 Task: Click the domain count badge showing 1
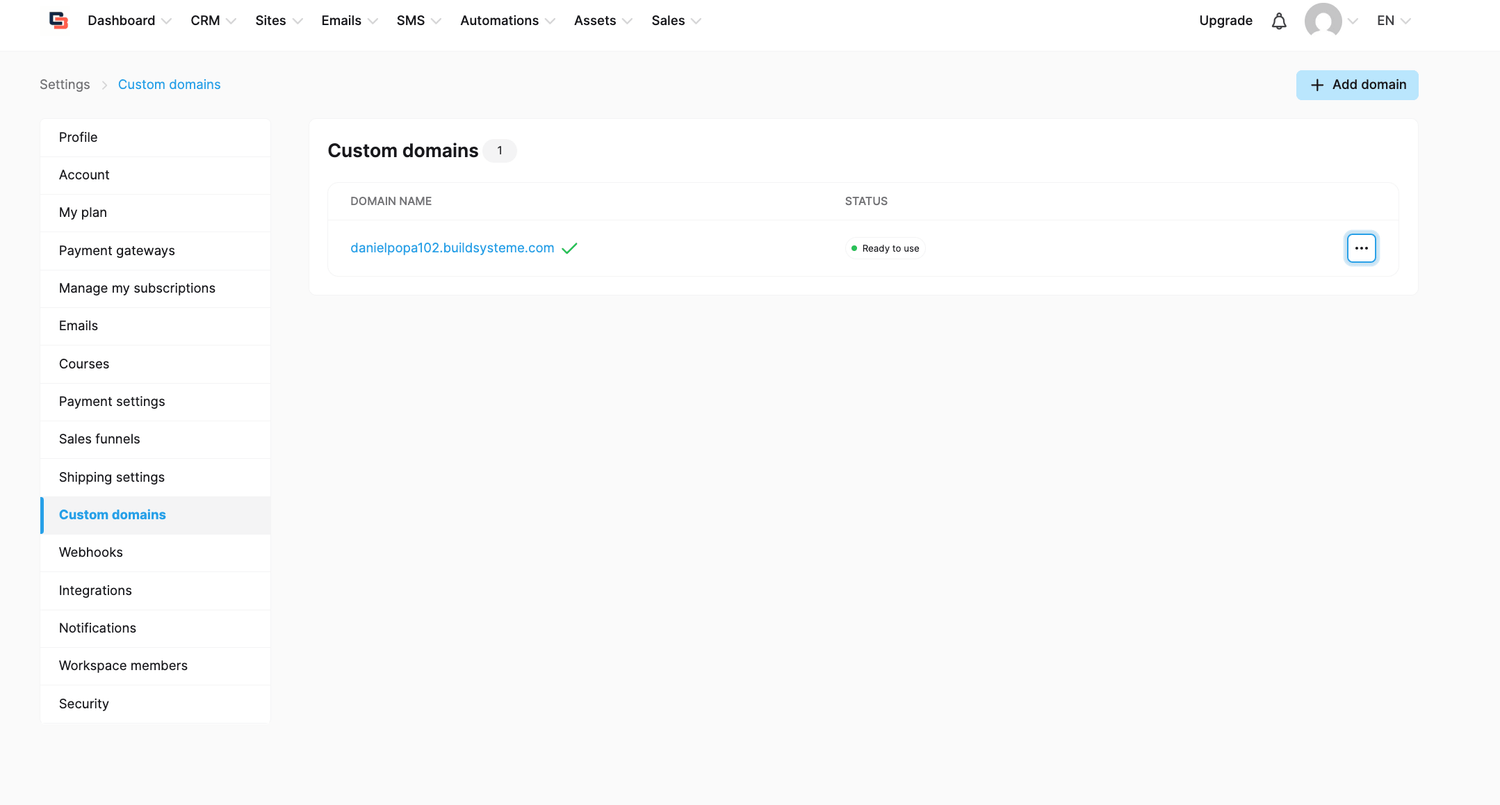[500, 151]
